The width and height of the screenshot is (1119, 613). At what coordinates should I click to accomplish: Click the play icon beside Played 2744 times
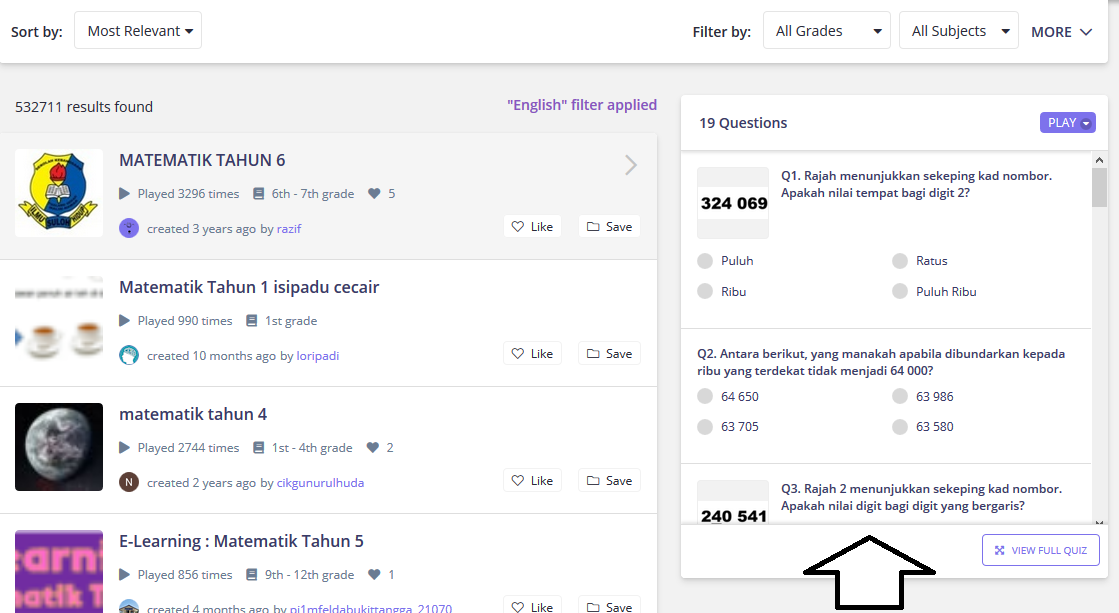point(124,447)
